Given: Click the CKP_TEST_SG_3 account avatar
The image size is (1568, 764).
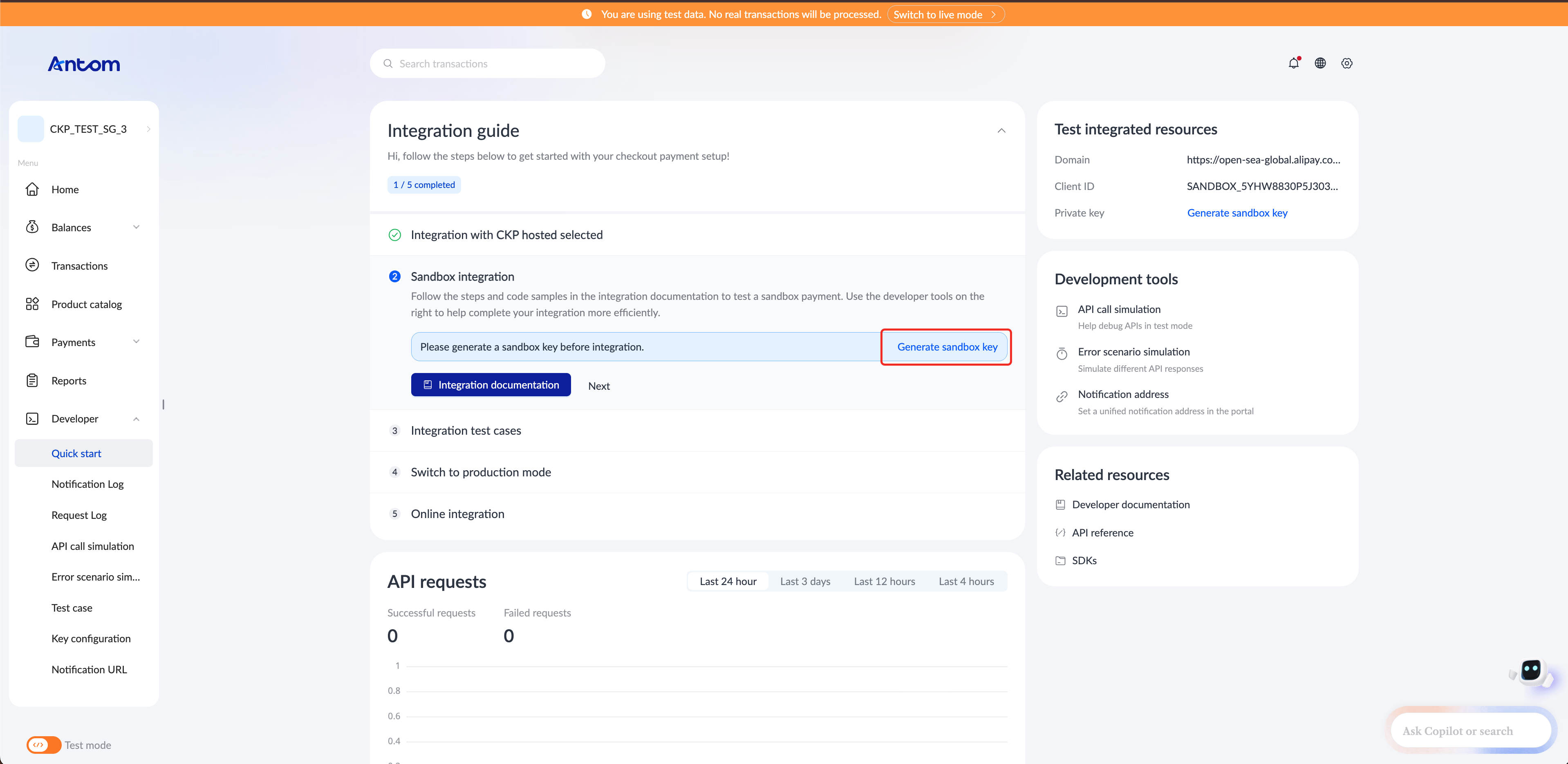Looking at the screenshot, I should coord(30,129).
